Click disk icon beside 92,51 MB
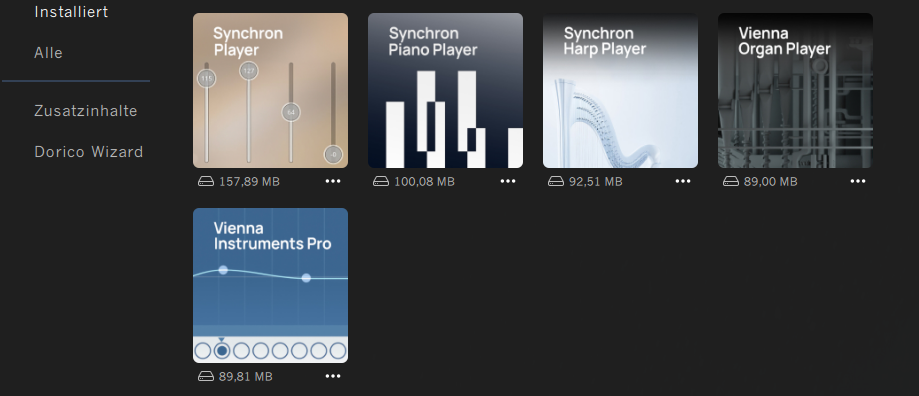The image size is (919, 396). point(556,182)
